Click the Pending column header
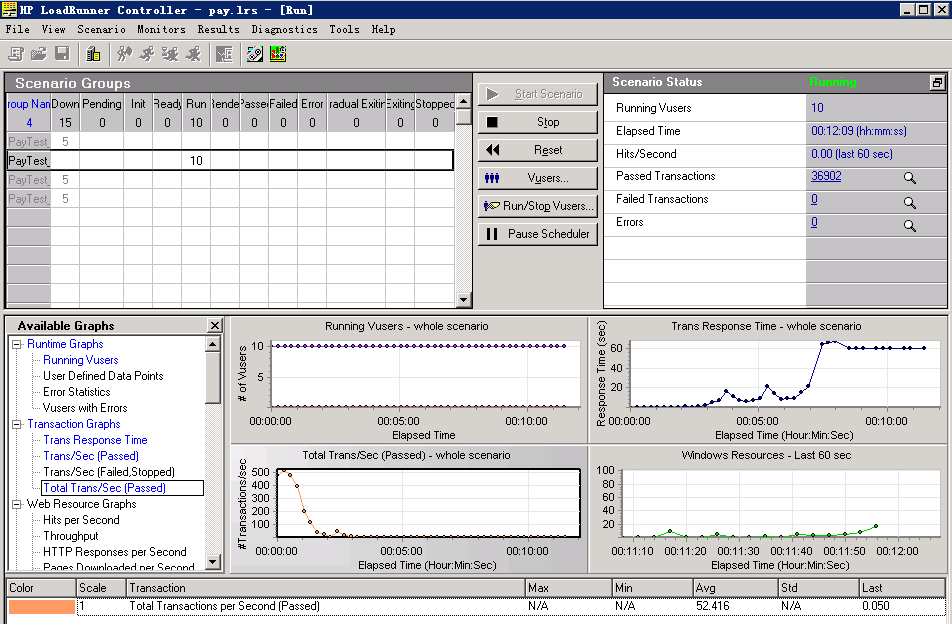 coord(101,104)
